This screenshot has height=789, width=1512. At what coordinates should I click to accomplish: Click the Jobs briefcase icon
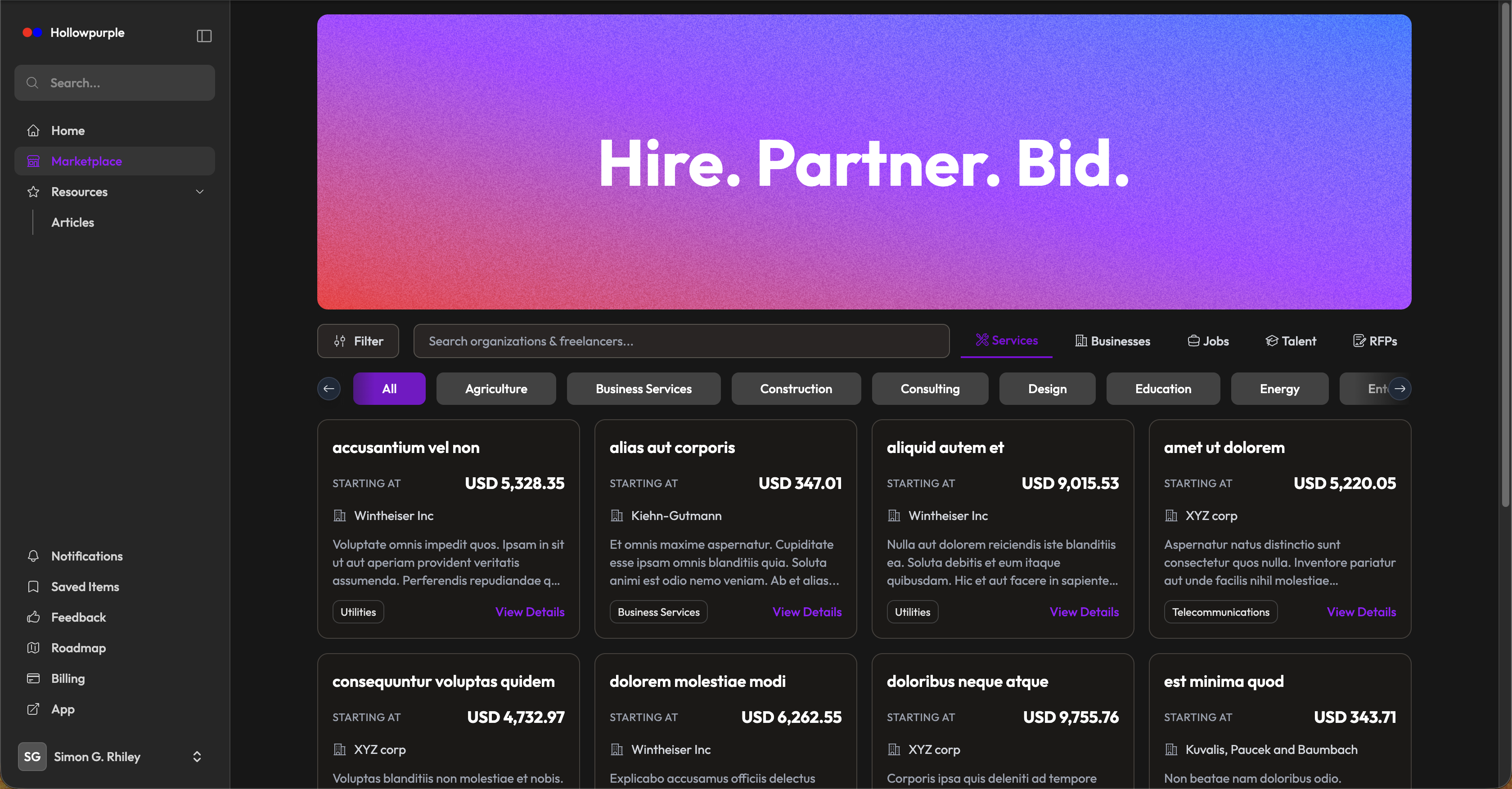point(1193,341)
